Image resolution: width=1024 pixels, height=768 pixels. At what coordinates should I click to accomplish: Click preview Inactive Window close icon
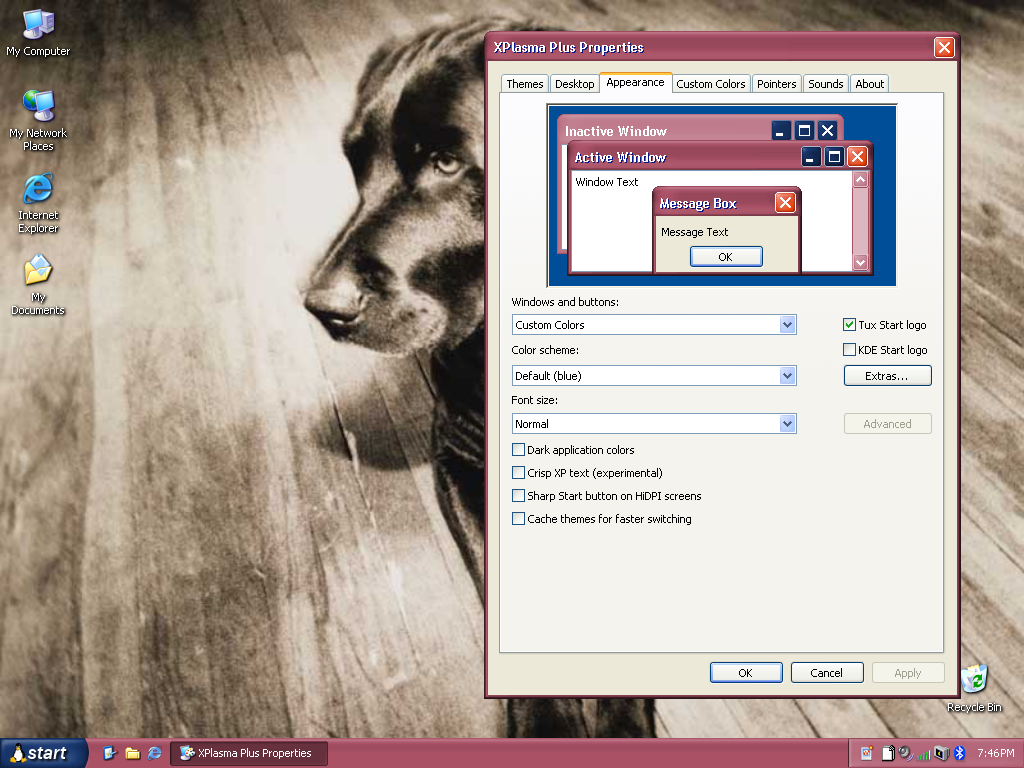click(827, 131)
